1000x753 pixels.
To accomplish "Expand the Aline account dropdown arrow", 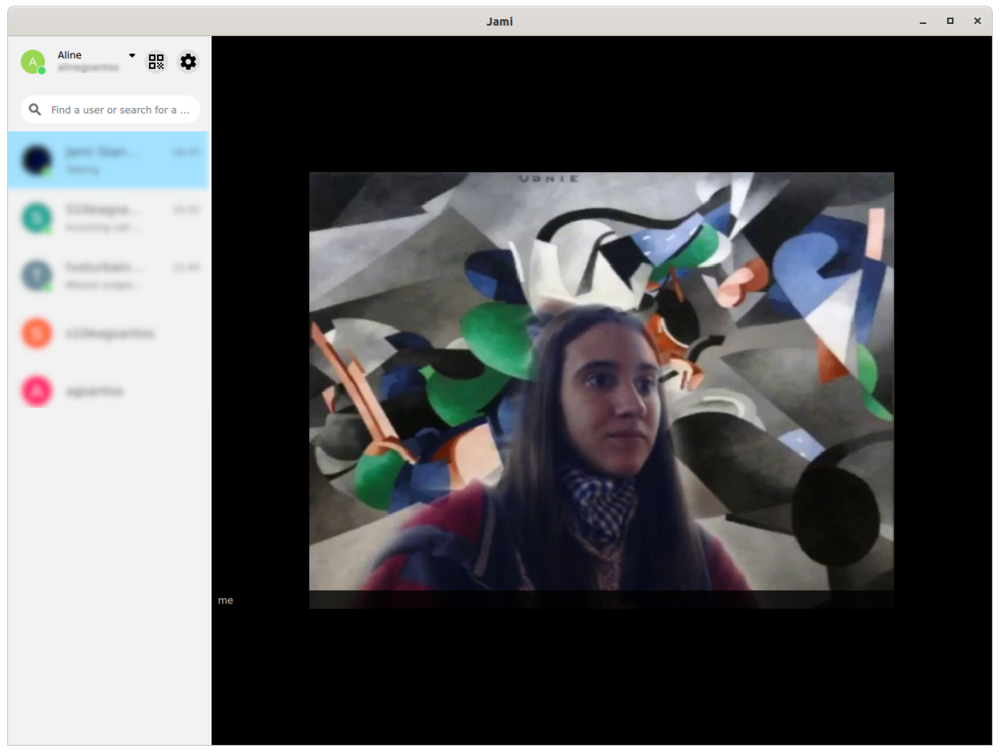I will (132, 55).
